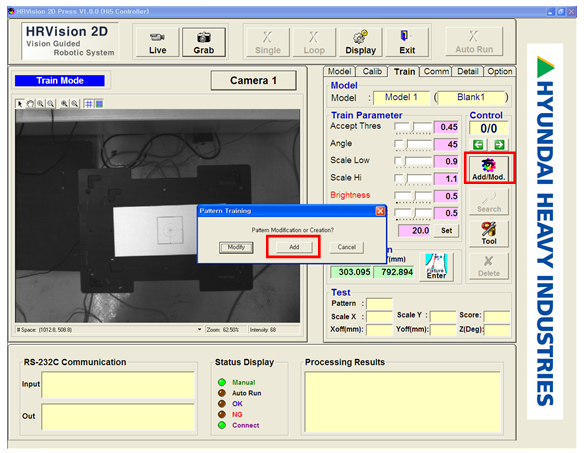Click the magnifier icon right of hand tool
Image resolution: width=584 pixels, height=453 pixels.
[x=40, y=104]
